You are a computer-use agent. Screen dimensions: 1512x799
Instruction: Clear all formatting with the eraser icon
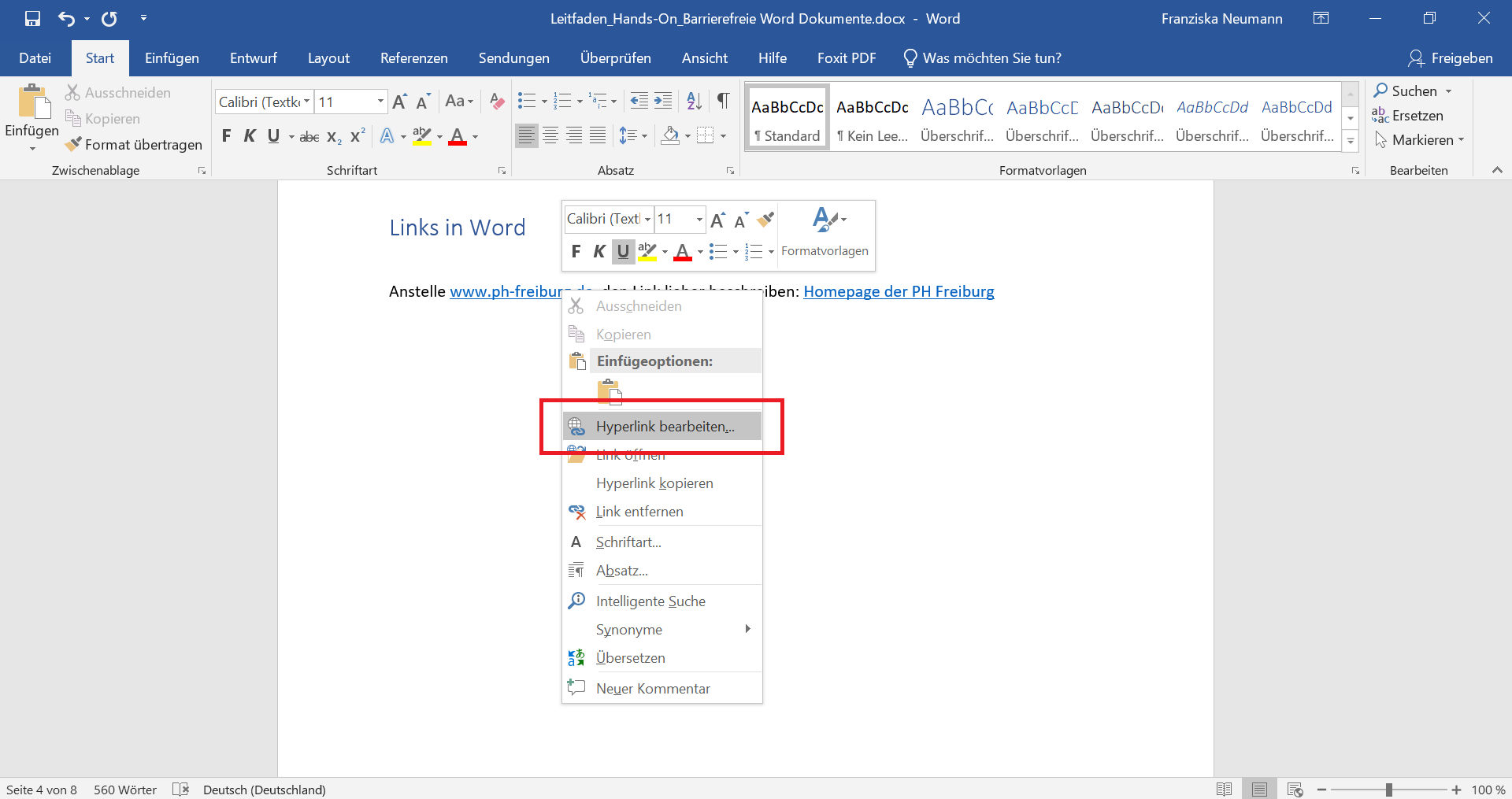tap(496, 101)
